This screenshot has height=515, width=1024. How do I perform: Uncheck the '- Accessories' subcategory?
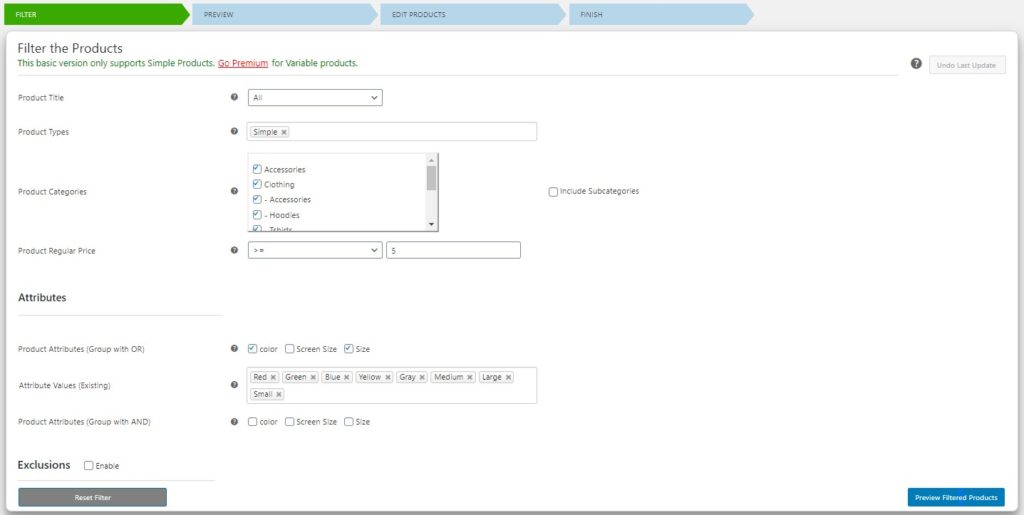(257, 199)
